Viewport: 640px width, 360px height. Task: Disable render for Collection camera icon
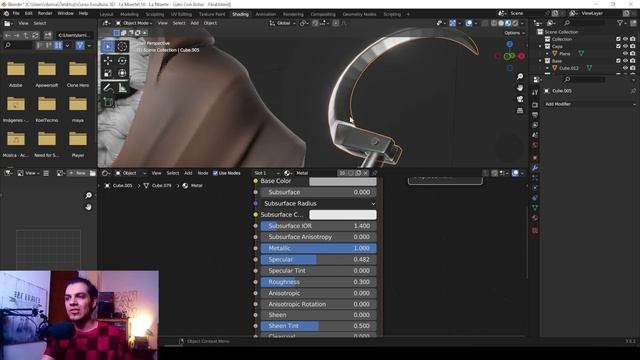tap(633, 39)
